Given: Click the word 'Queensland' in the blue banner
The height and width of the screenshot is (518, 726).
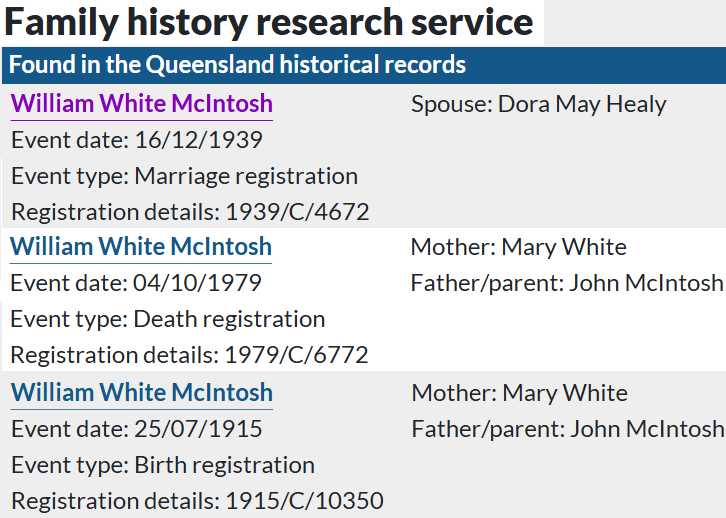Looking at the screenshot, I should pyautogui.click(x=208, y=66).
